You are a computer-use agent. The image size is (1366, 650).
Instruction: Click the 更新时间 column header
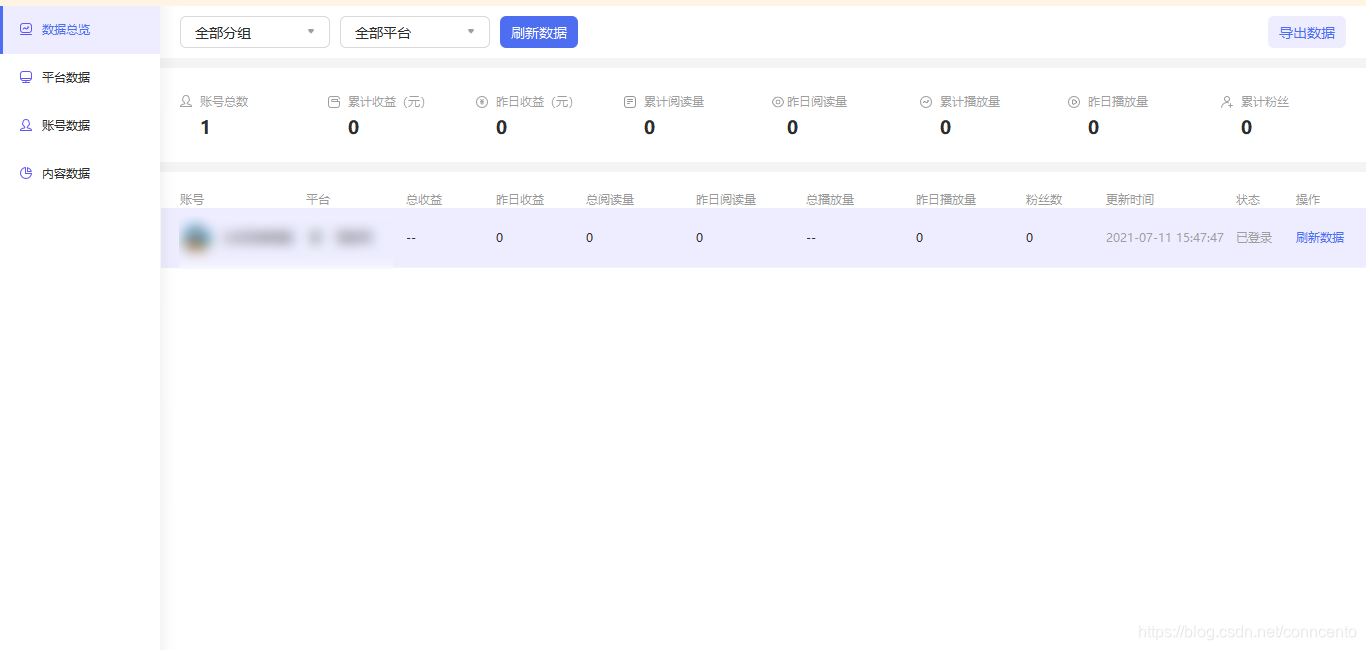pos(1130,200)
